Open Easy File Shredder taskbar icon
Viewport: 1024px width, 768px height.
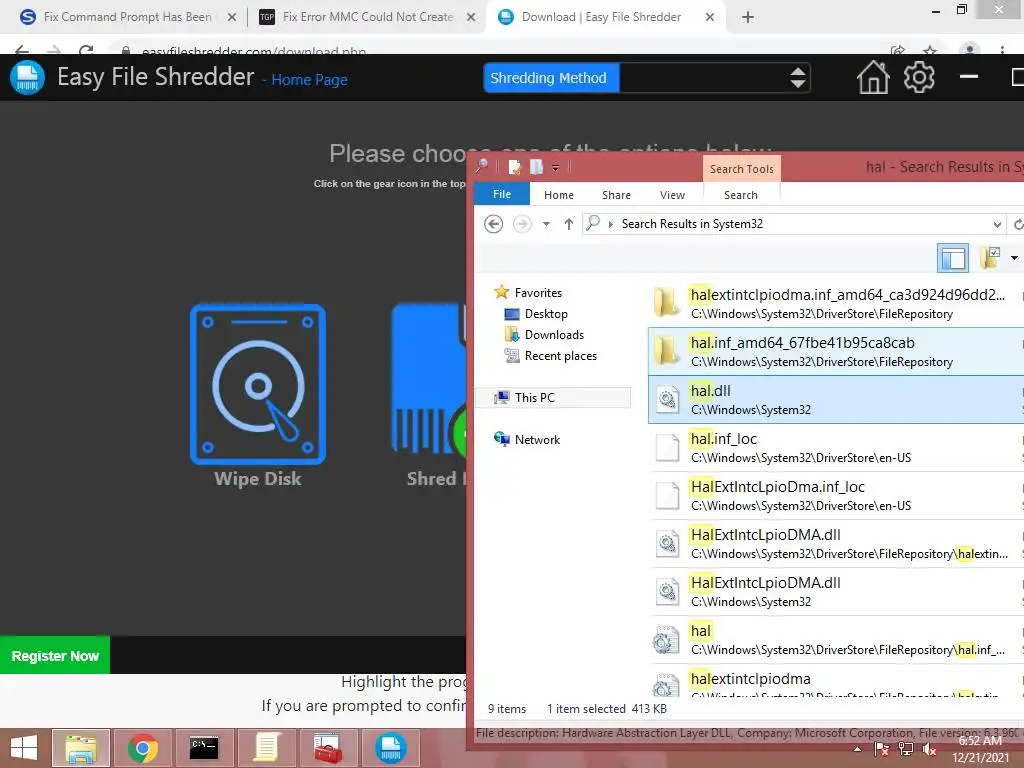[390, 748]
